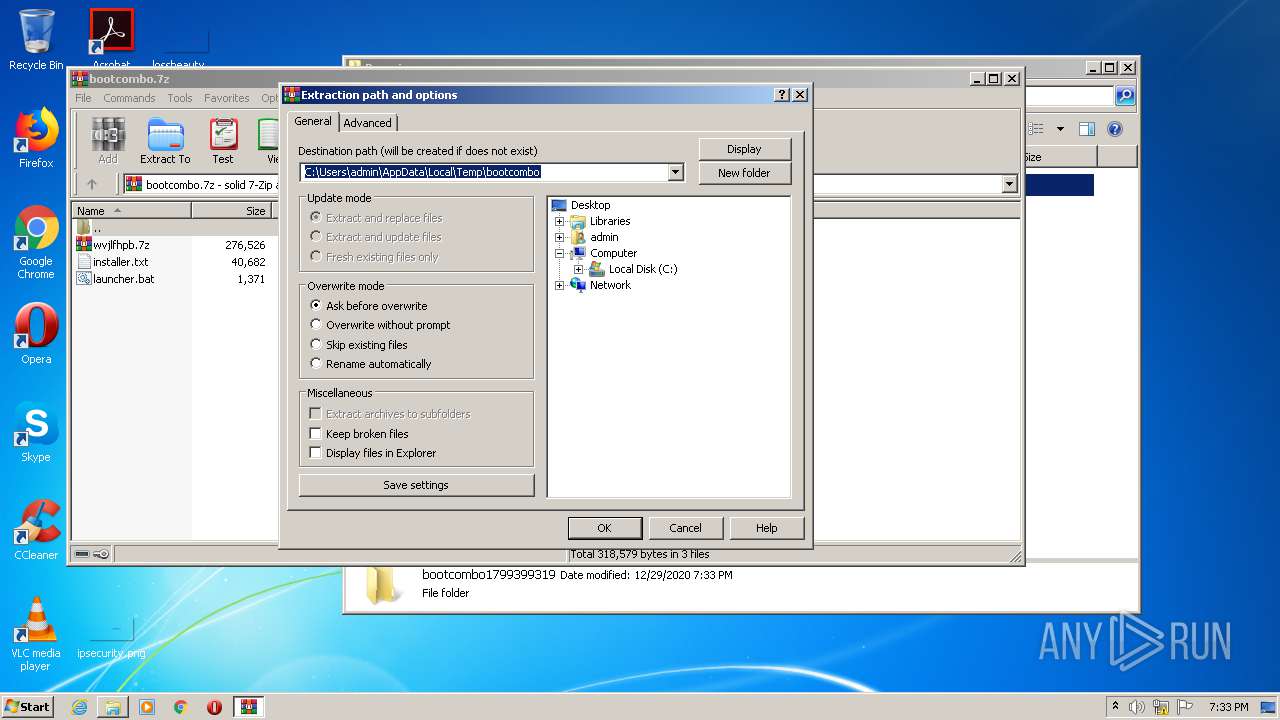
Task: Open the Google Chrome desktop shortcut
Action: 36,243
